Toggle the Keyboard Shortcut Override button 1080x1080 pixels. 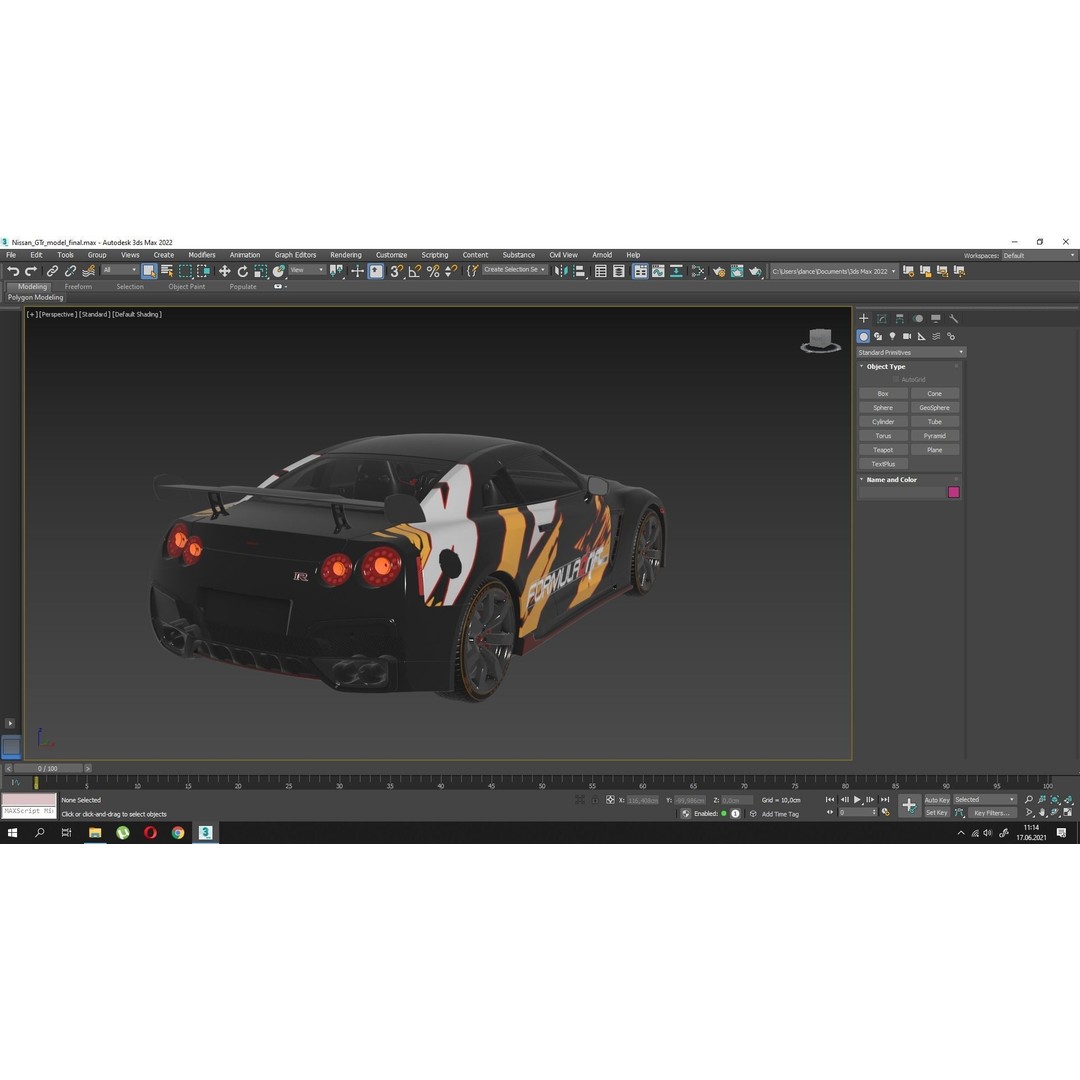click(375, 271)
